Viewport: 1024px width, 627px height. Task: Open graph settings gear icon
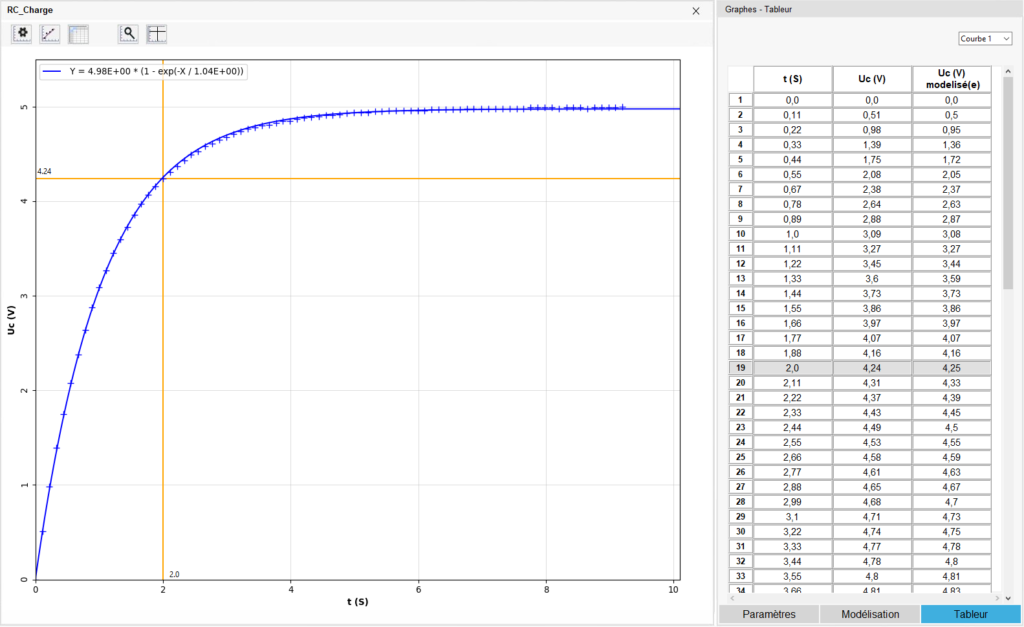22,33
